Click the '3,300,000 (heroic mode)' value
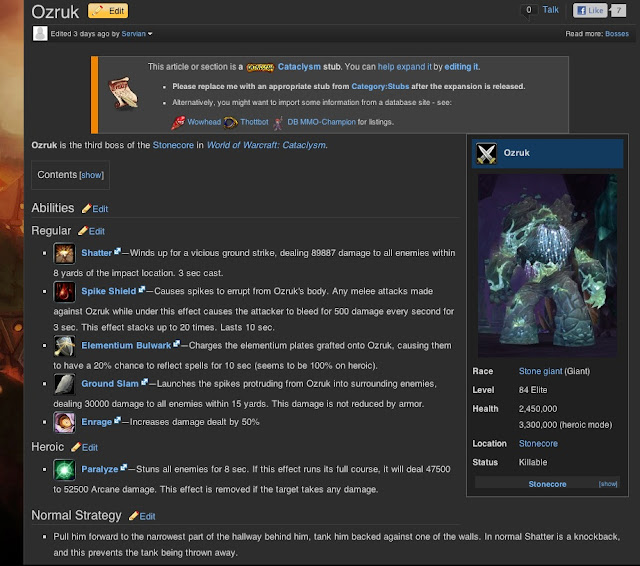The height and width of the screenshot is (566, 640). 565,425
